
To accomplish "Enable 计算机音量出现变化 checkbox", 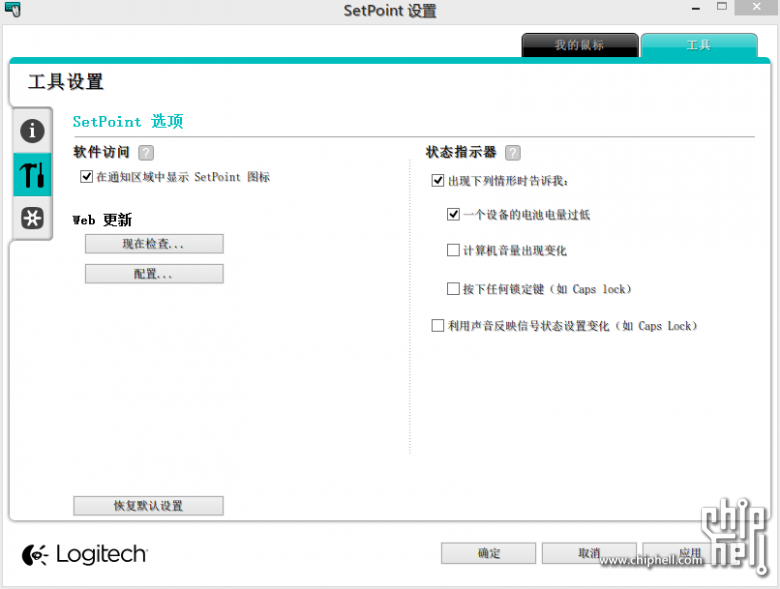I will [453, 250].
